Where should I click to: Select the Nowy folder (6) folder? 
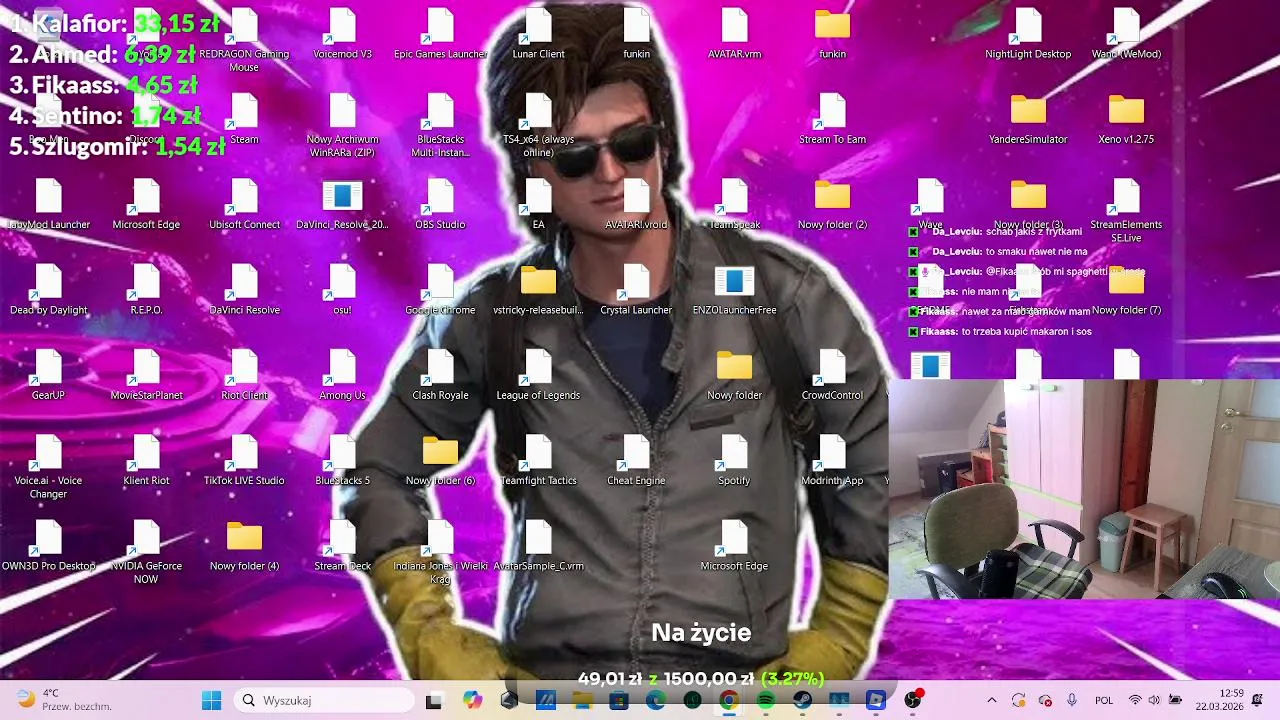440,459
